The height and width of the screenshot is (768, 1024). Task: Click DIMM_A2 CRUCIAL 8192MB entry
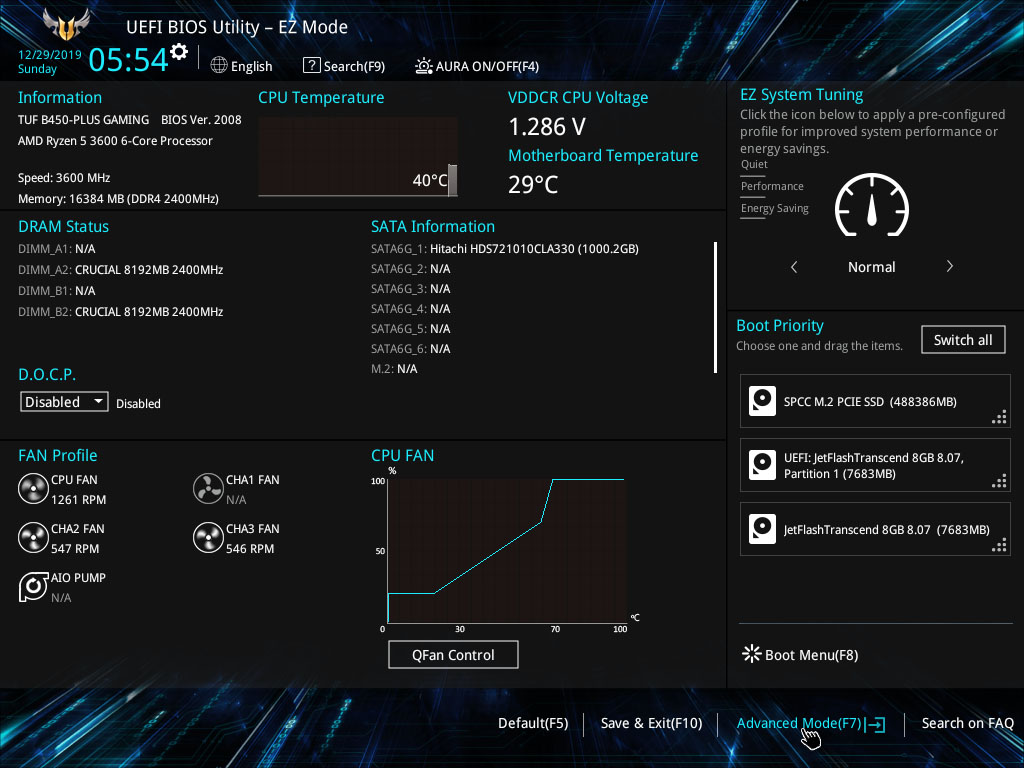coord(121,270)
